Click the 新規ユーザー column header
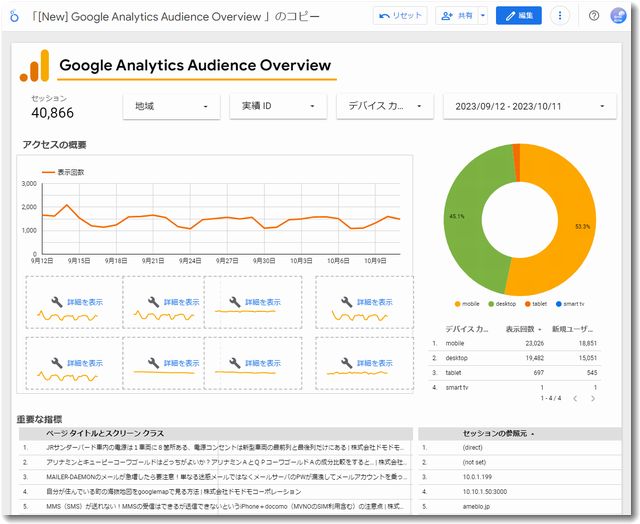 point(572,329)
